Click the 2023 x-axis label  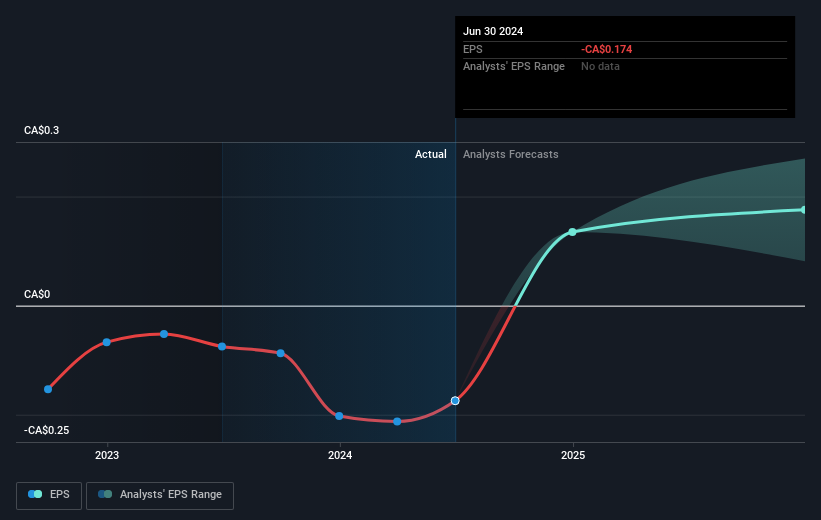pyautogui.click(x=107, y=456)
